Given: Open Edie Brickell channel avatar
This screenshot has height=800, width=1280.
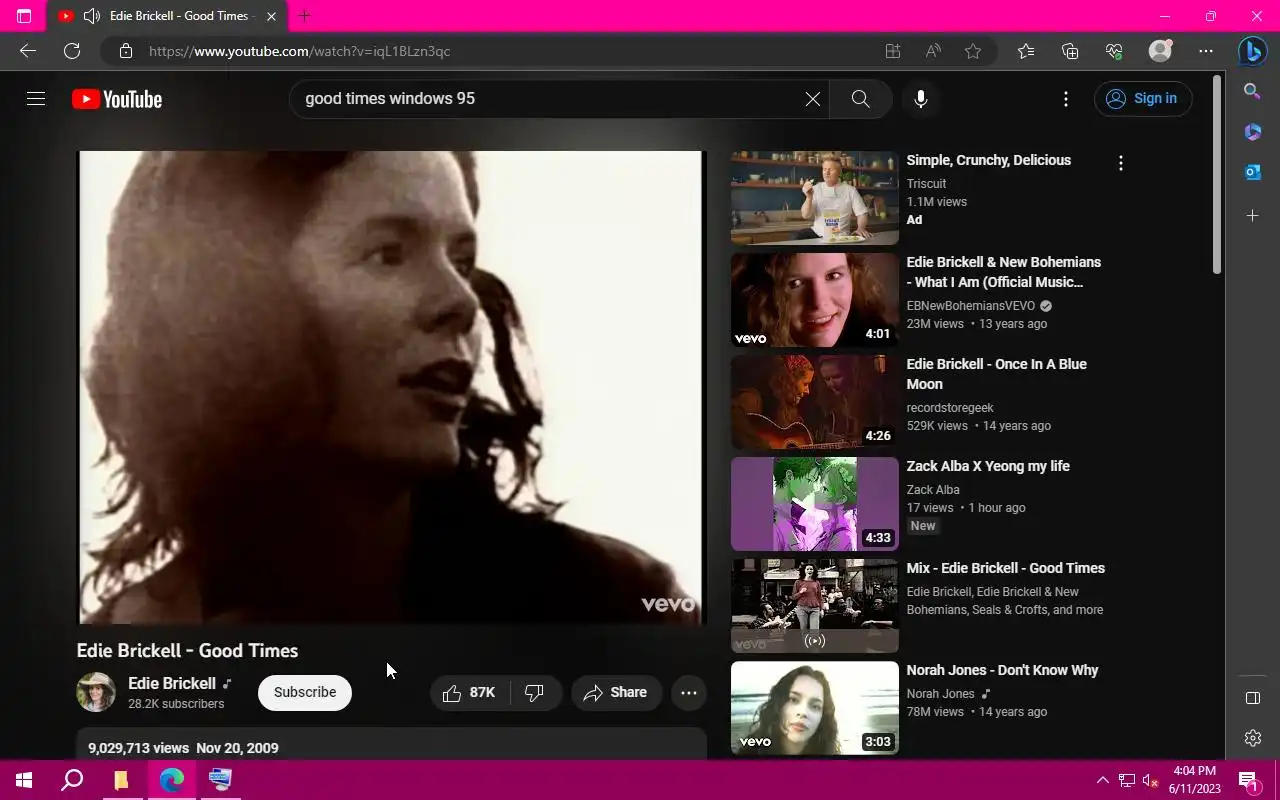Looking at the screenshot, I should 96,692.
